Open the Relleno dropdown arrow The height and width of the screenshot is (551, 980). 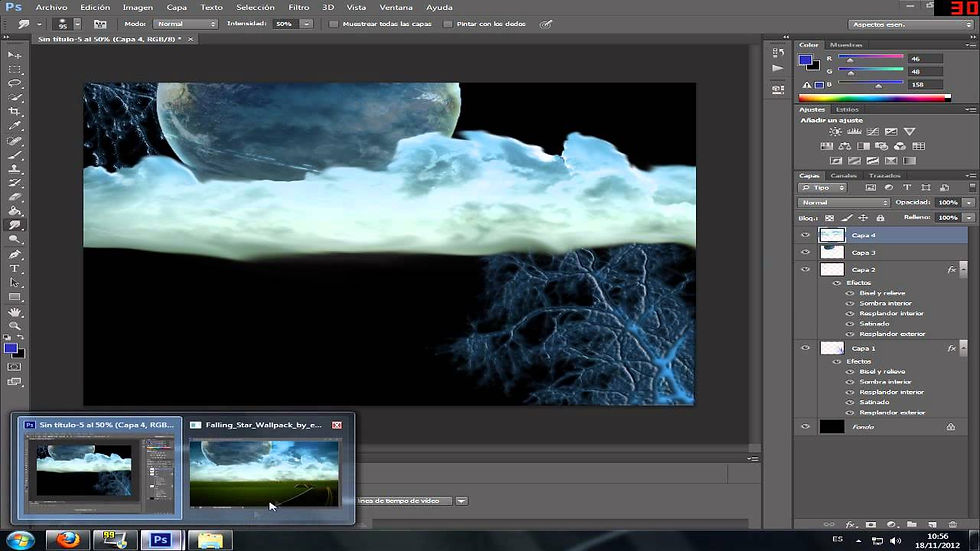(969, 217)
